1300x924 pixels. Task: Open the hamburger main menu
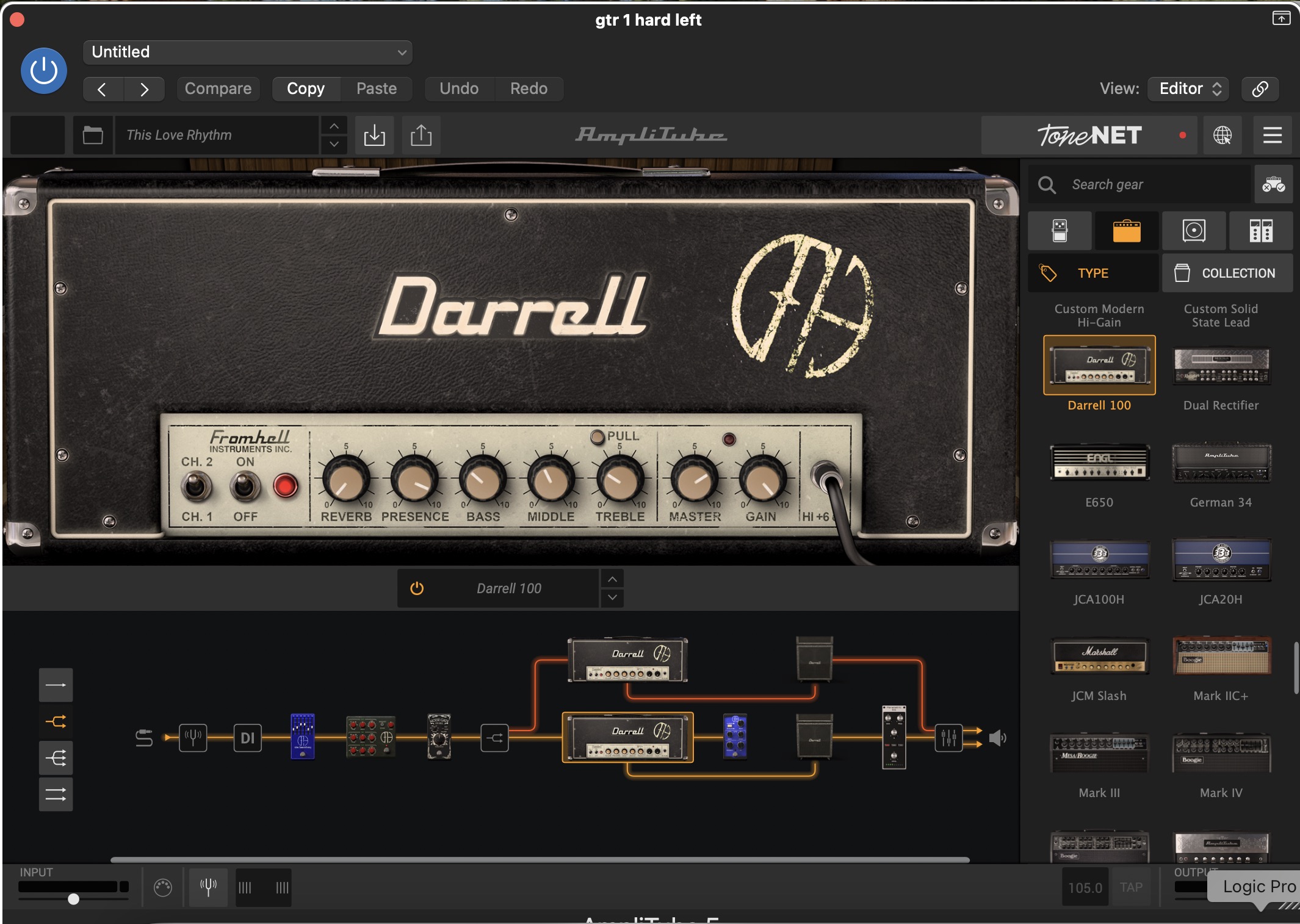coord(1273,135)
